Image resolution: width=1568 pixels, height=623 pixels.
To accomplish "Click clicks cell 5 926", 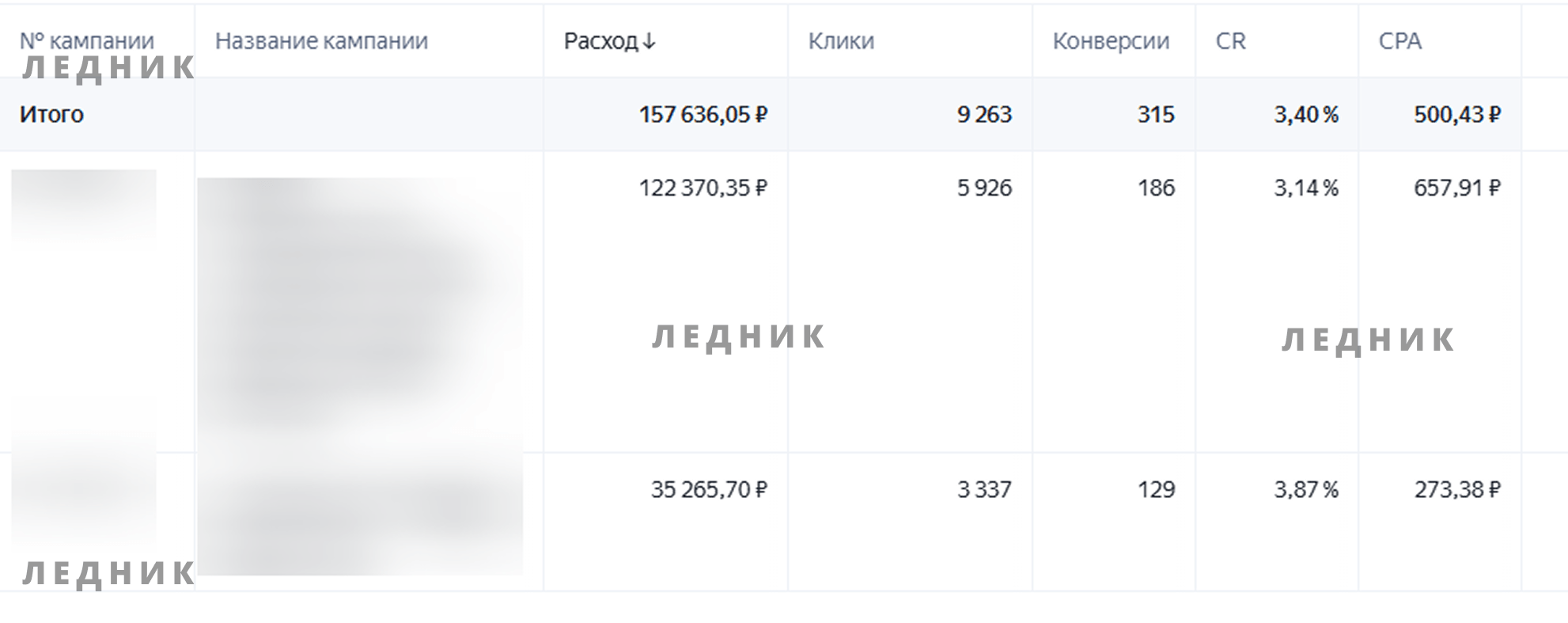I will (x=984, y=188).
